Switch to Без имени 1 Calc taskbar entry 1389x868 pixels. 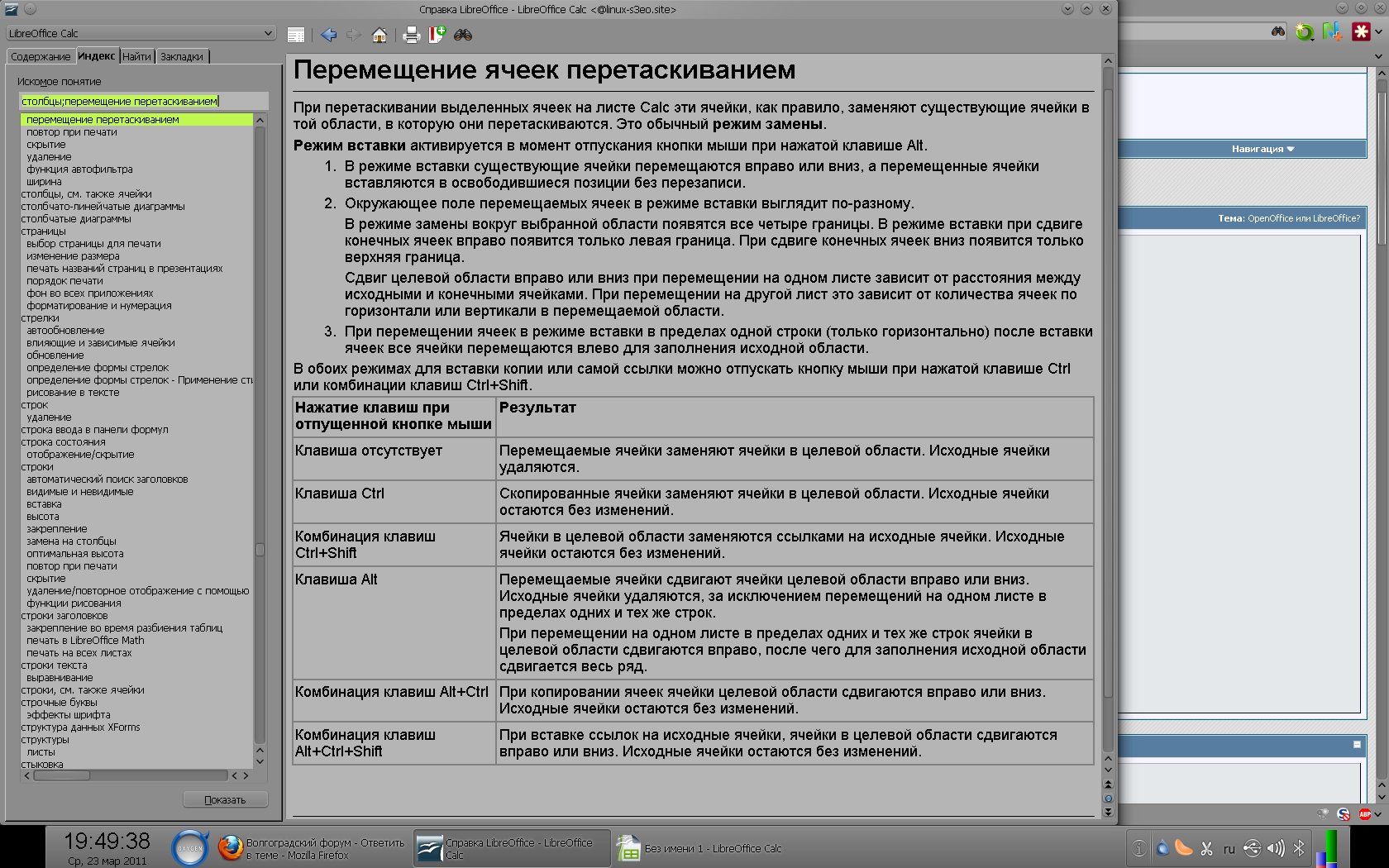(x=699, y=848)
